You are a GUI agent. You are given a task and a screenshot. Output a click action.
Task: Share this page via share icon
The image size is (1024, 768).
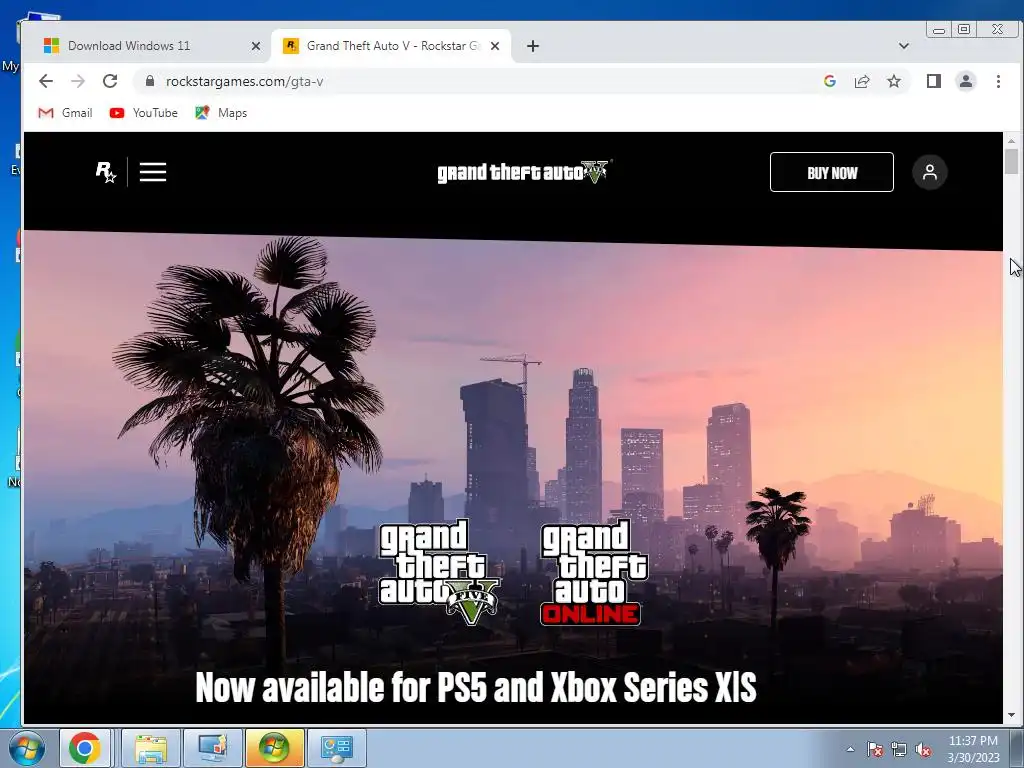862,81
